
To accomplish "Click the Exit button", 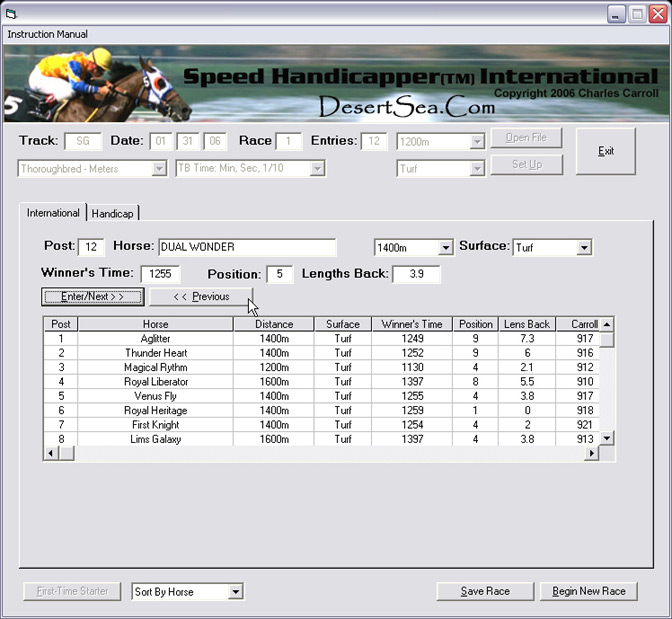I will tap(606, 151).
